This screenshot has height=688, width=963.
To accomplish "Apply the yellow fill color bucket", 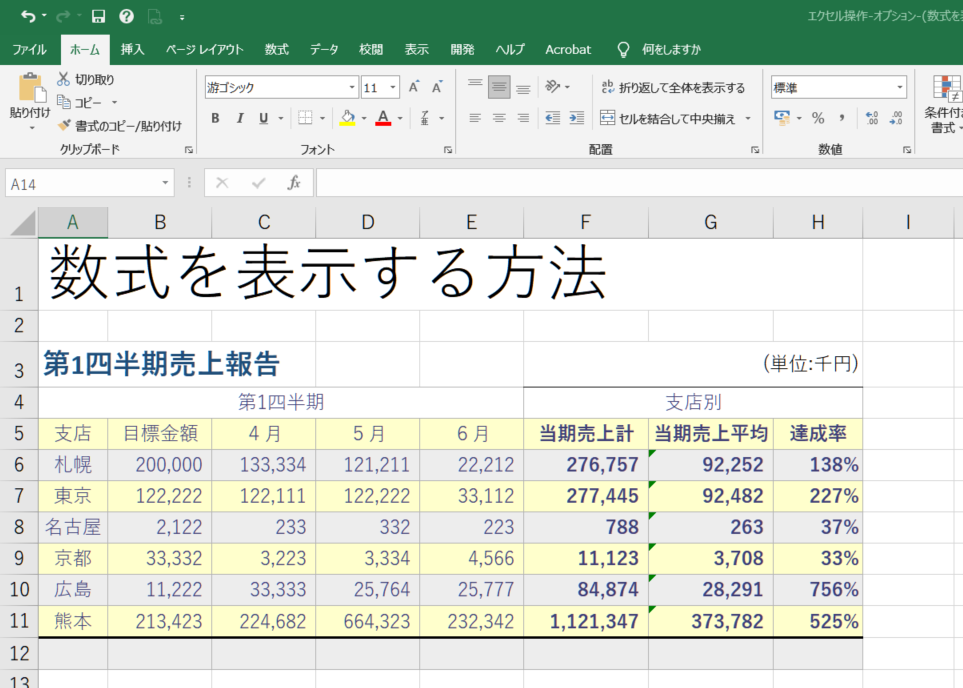I will [347, 118].
